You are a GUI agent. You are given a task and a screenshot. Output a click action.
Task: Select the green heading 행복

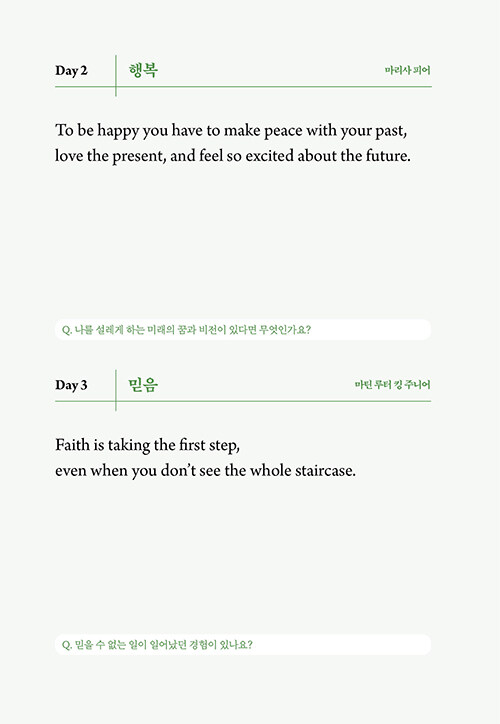point(143,70)
